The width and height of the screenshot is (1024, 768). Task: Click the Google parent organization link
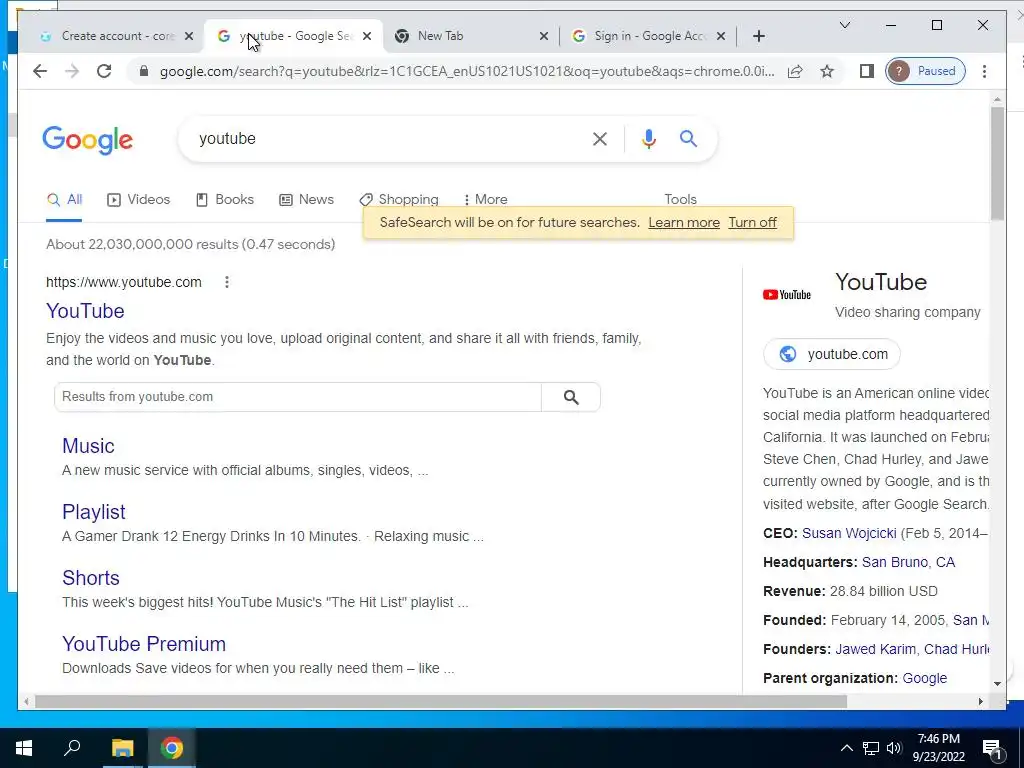click(924, 679)
